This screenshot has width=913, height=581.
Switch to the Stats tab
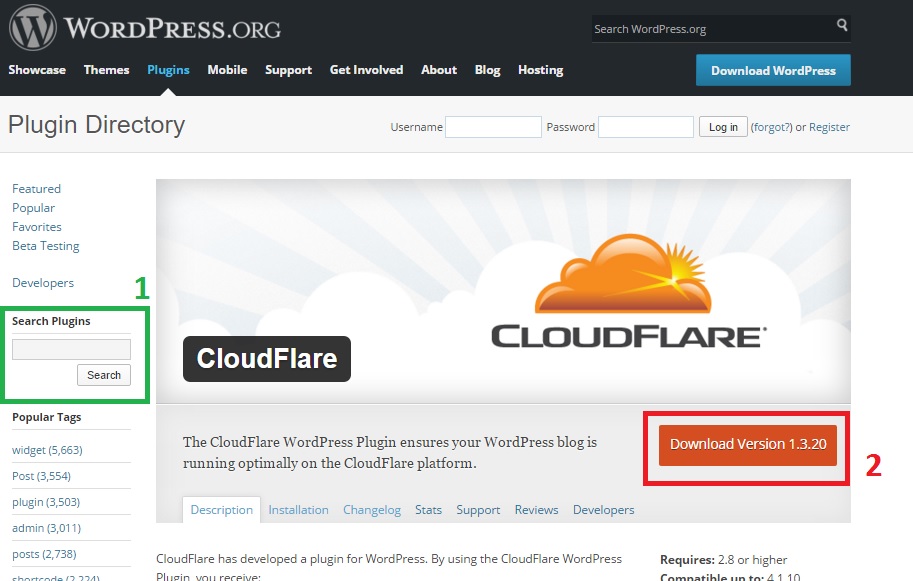[428, 510]
